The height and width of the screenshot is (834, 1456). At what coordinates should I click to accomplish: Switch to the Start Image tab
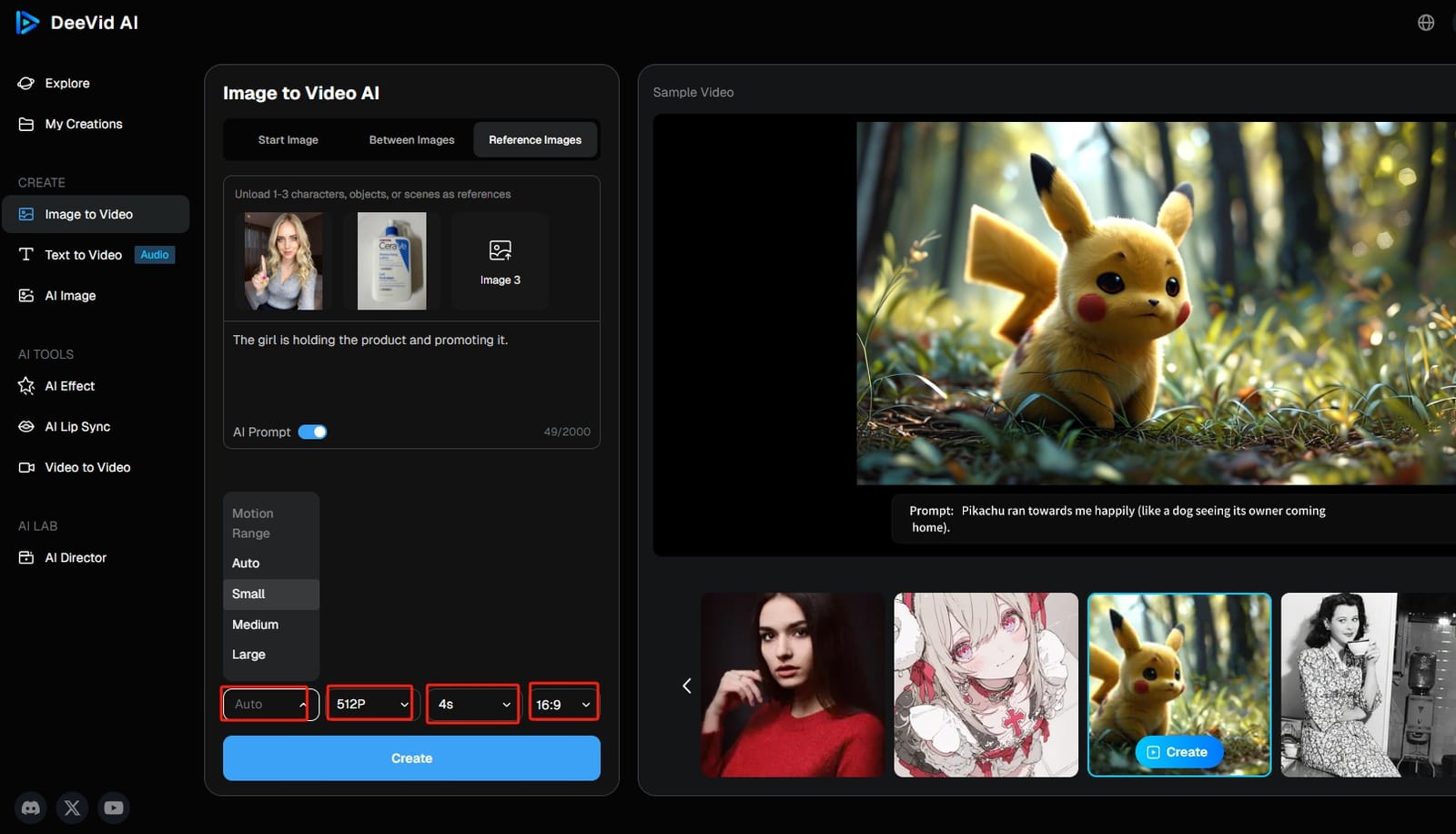coord(288,139)
